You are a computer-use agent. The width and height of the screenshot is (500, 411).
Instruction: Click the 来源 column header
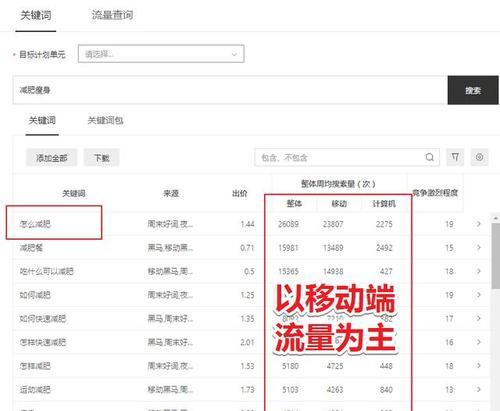click(x=171, y=193)
